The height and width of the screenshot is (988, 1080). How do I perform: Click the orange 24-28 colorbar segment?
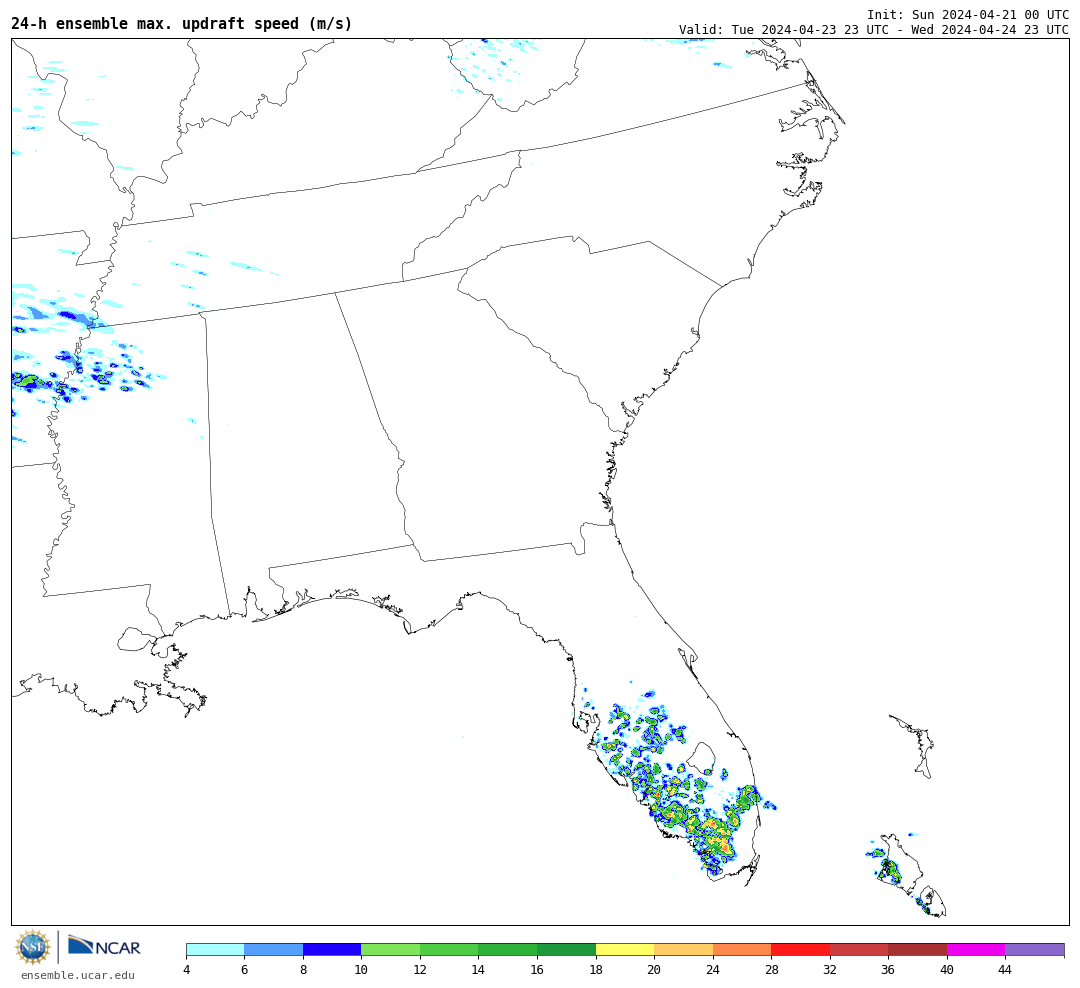click(742, 949)
